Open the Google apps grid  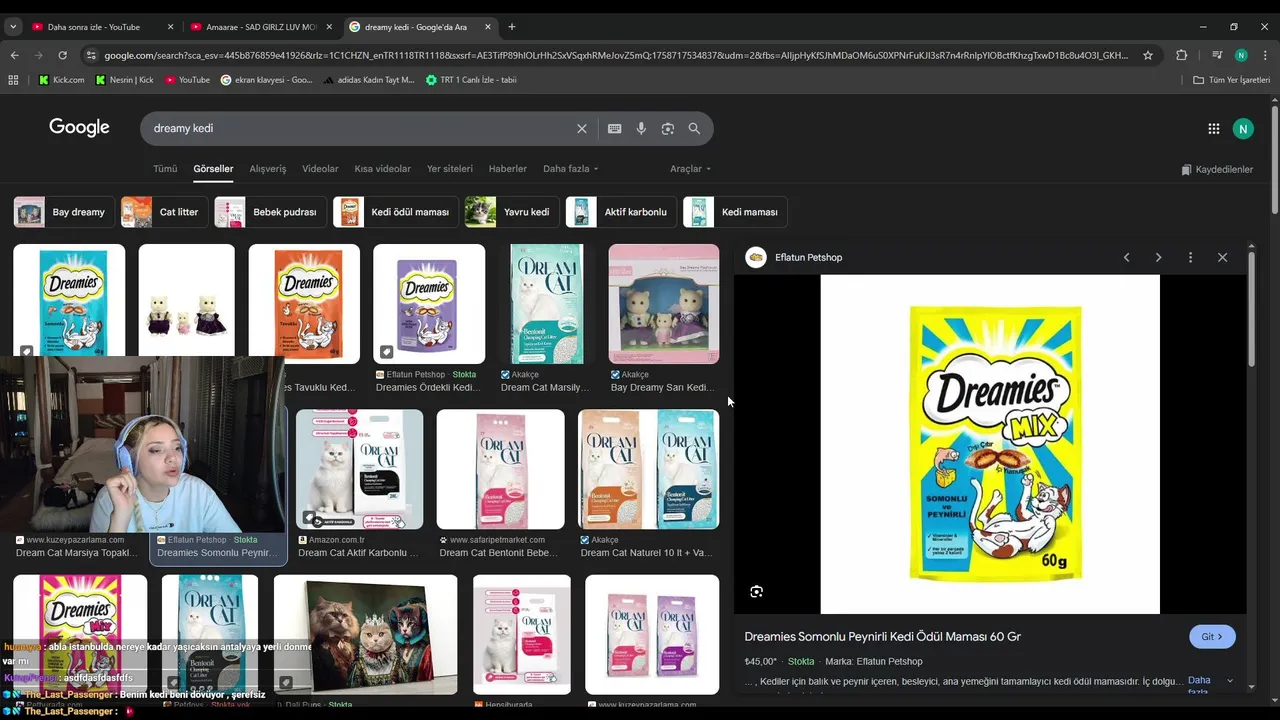(x=1213, y=129)
